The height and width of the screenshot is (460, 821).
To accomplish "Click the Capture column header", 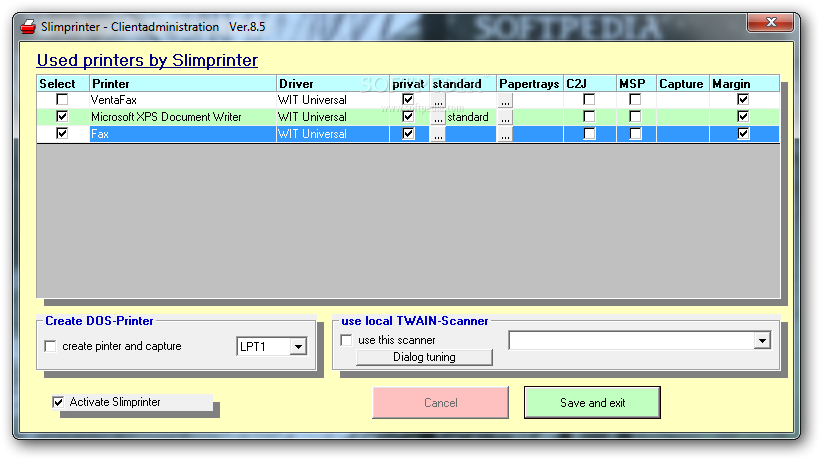I will (682, 84).
